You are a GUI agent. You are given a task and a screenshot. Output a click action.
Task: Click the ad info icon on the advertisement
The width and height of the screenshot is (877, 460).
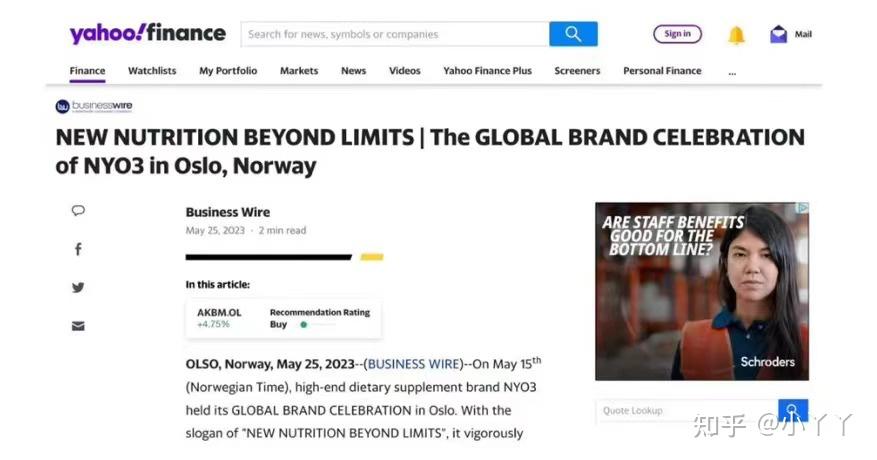click(802, 209)
